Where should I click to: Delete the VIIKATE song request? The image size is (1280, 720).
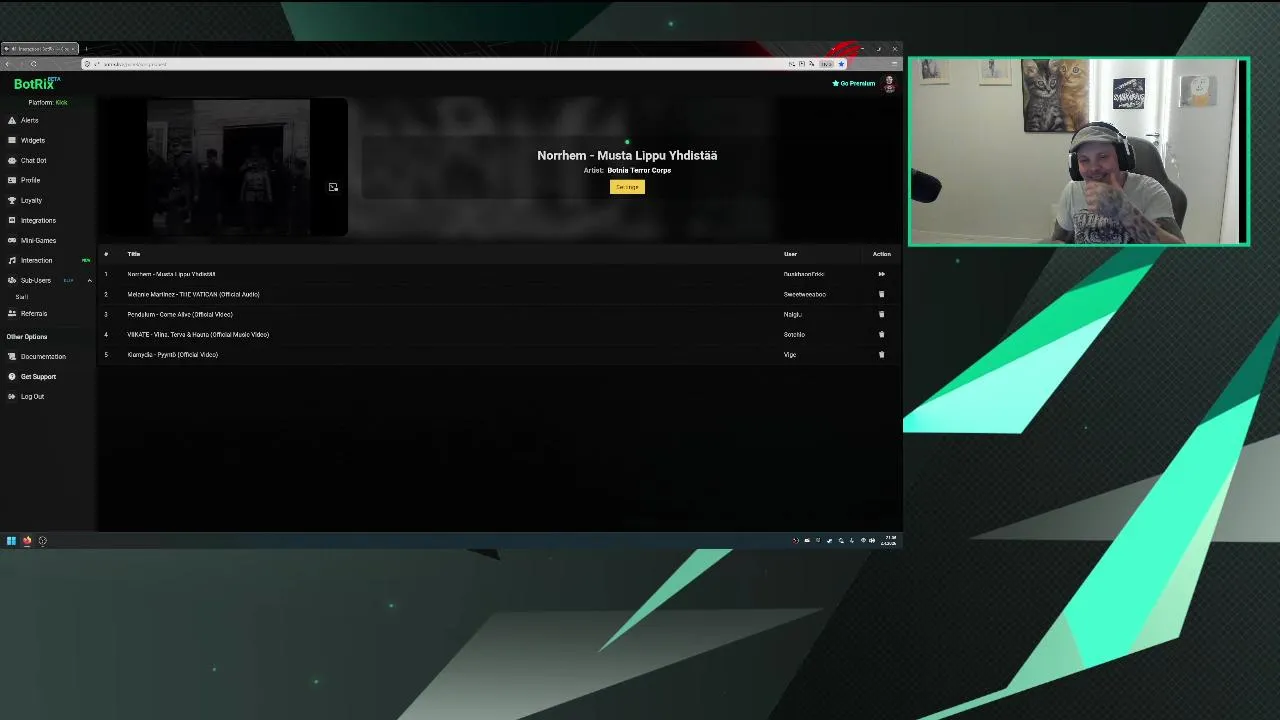pyautogui.click(x=881, y=334)
